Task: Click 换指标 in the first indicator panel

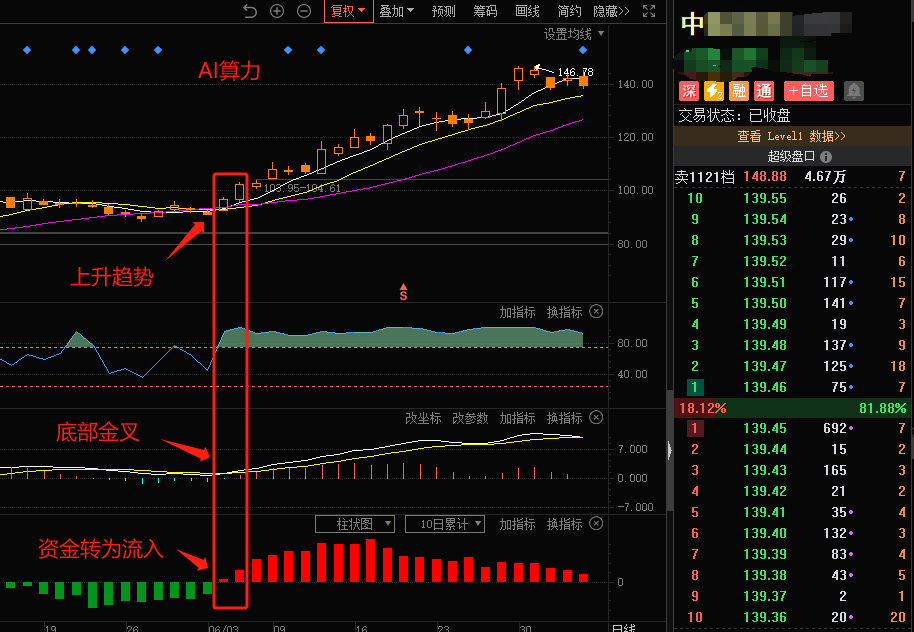Action: [564, 313]
